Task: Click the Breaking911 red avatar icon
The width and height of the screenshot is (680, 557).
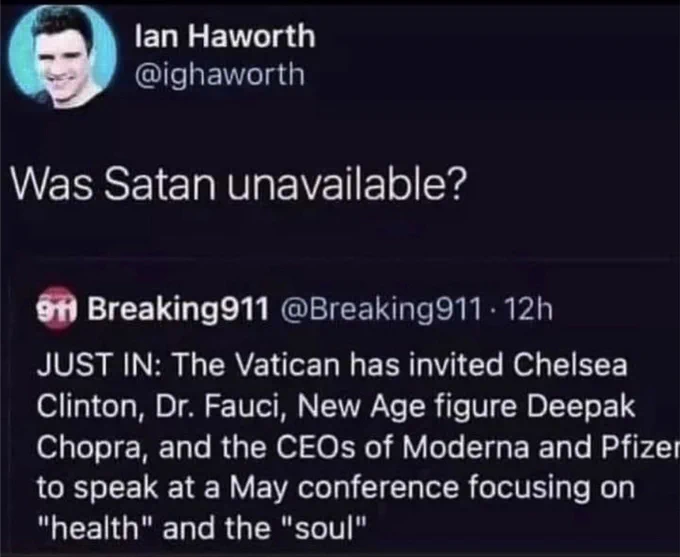Action: (x=56, y=308)
